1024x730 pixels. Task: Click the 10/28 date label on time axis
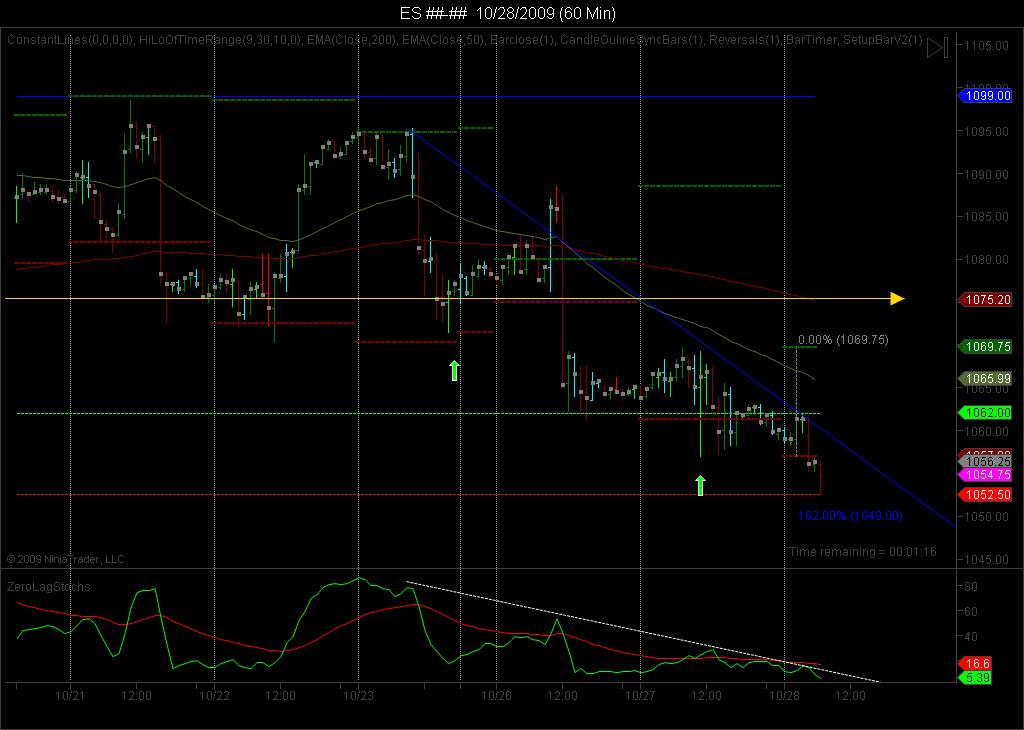click(784, 696)
